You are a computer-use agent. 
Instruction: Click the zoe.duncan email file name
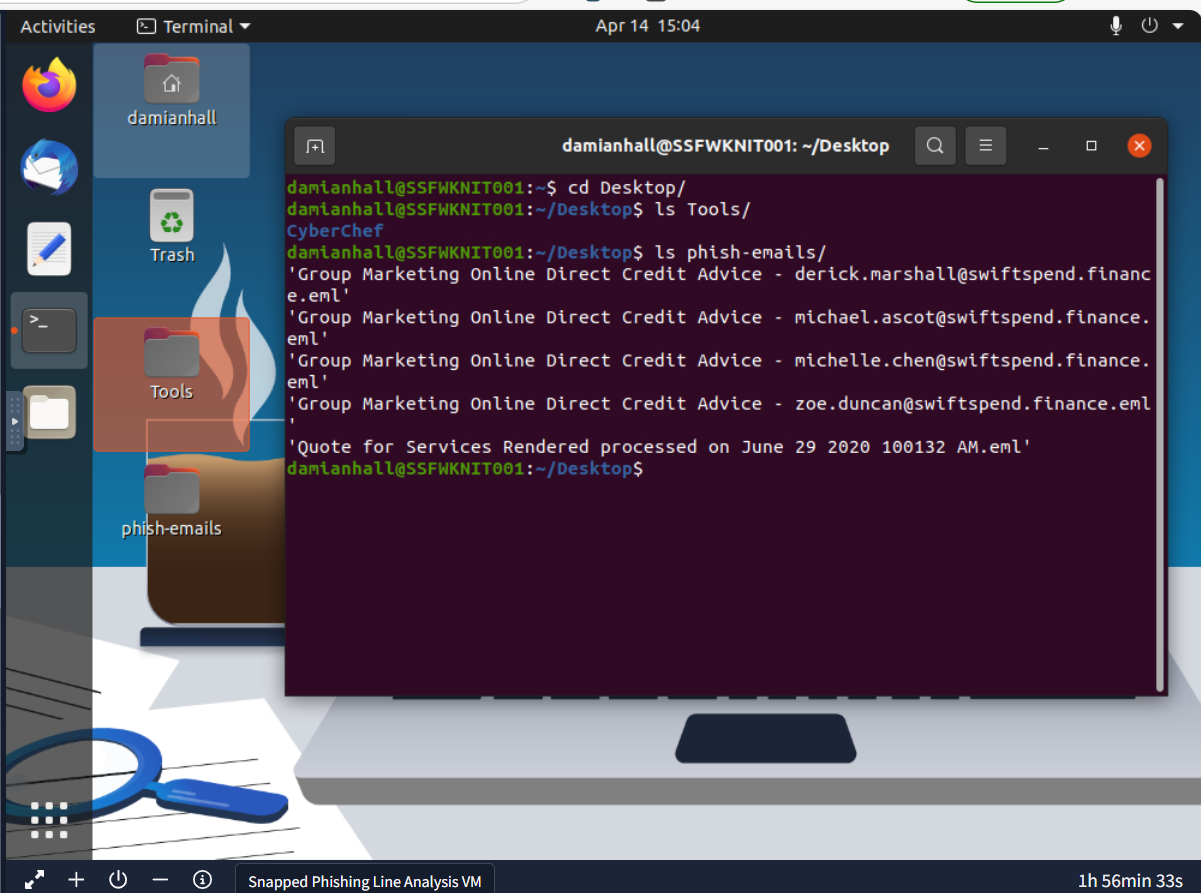pyautogui.click(x=718, y=413)
